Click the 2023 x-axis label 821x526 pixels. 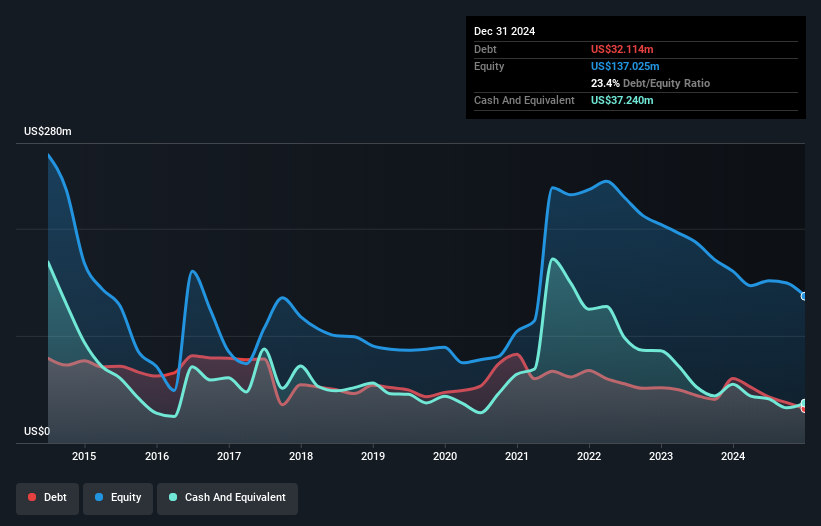661,456
